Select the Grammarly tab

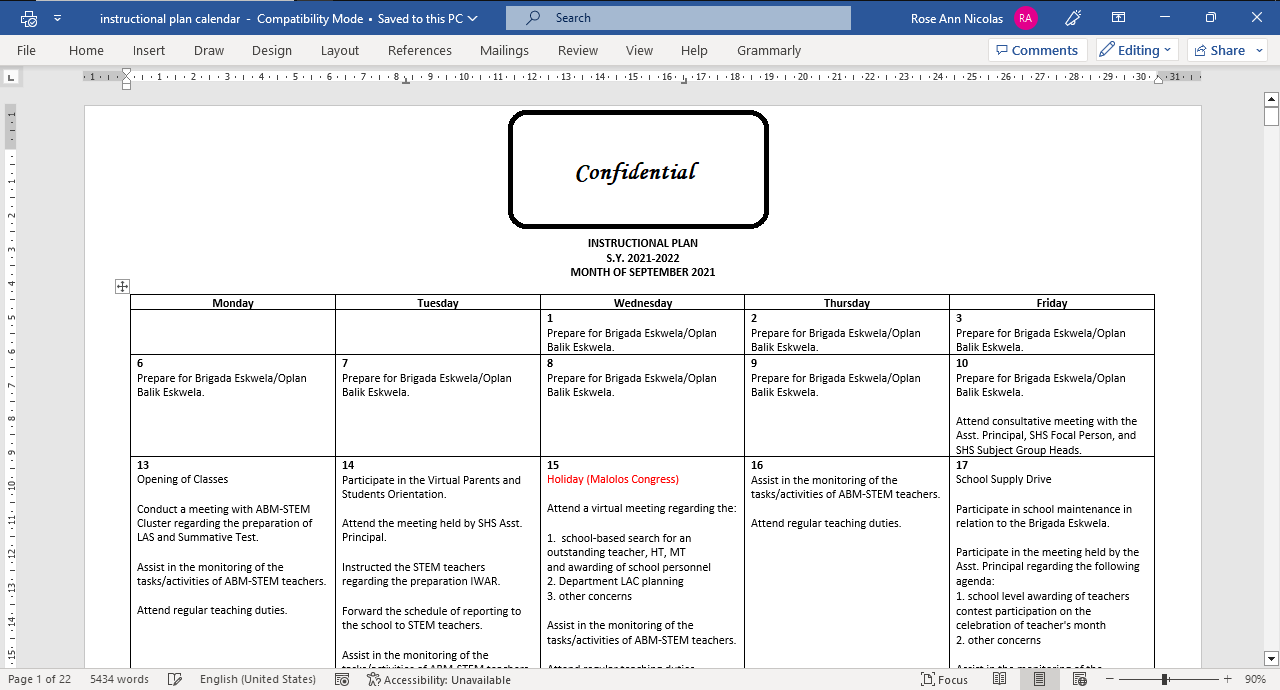[x=769, y=50]
